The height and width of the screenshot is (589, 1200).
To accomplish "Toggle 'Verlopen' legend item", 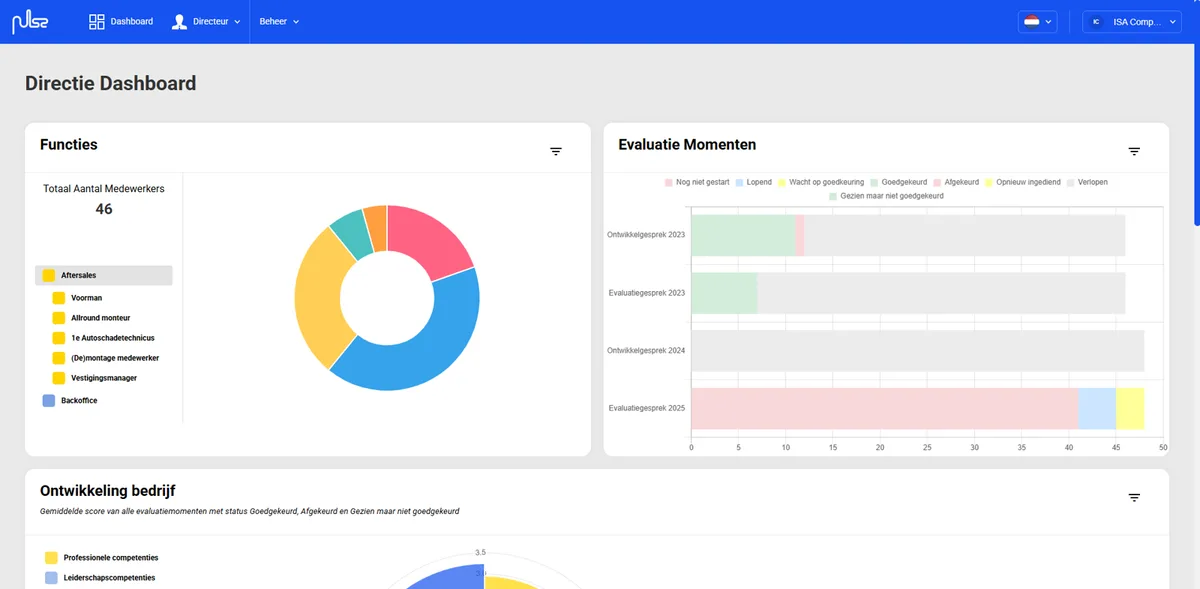I will [x=1086, y=183].
